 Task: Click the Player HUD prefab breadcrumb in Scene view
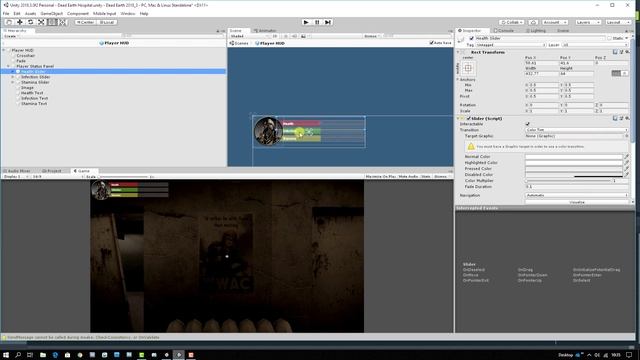click(x=270, y=43)
